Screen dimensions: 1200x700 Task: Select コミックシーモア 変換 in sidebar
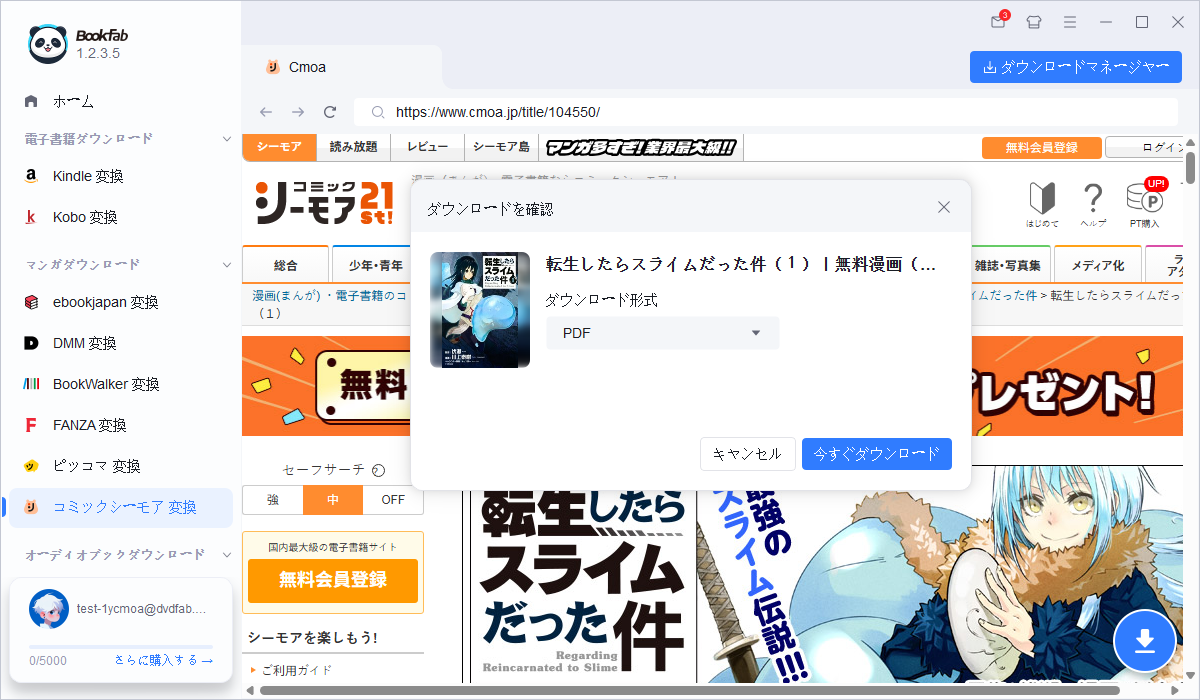(x=120, y=507)
